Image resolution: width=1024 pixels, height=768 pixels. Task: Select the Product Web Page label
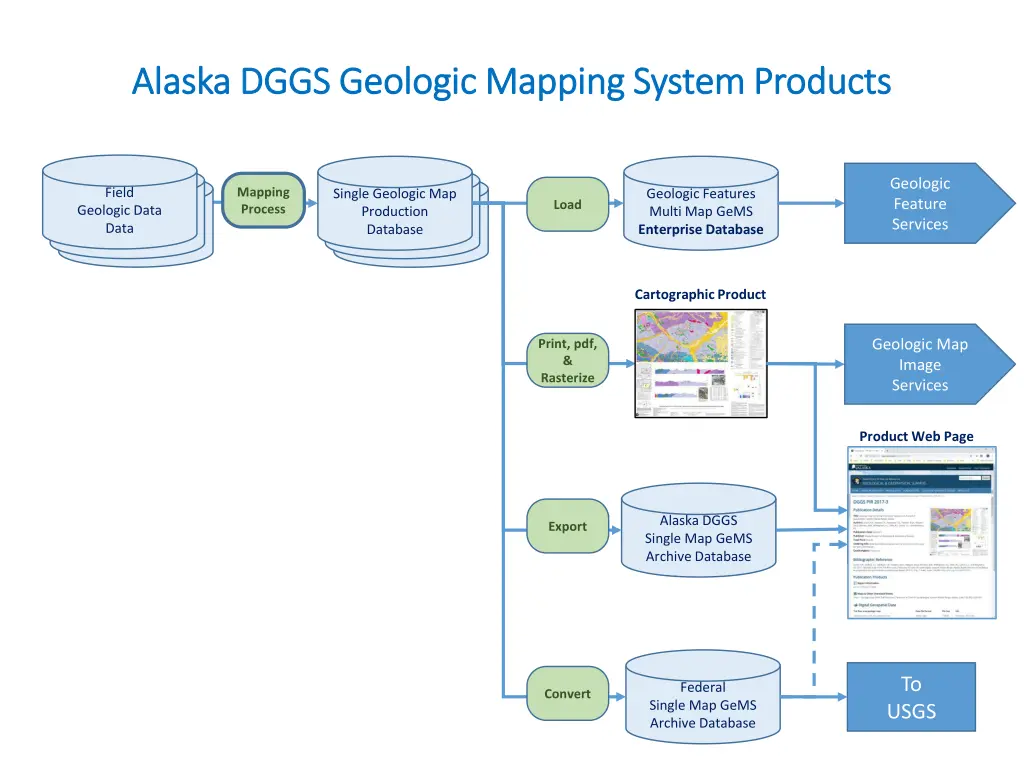(x=916, y=436)
